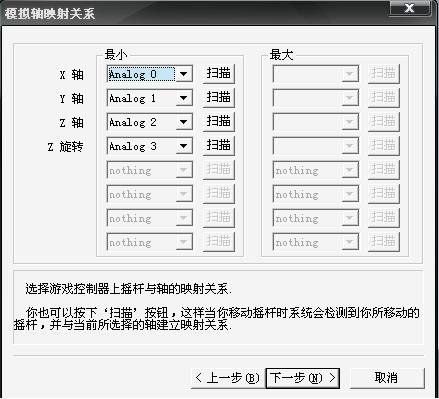
Task: Close the 模拟轴映射关系 dialog
Action: coord(409,8)
